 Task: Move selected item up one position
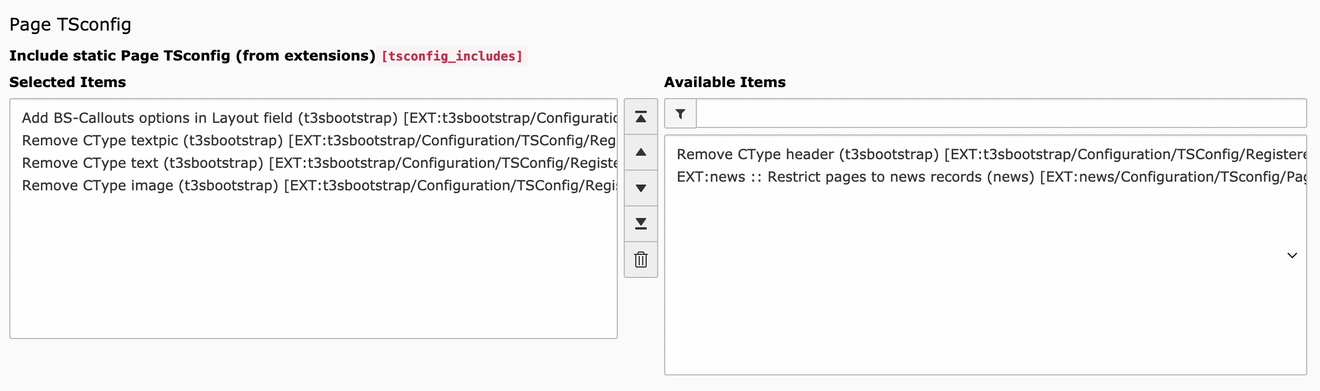point(641,153)
